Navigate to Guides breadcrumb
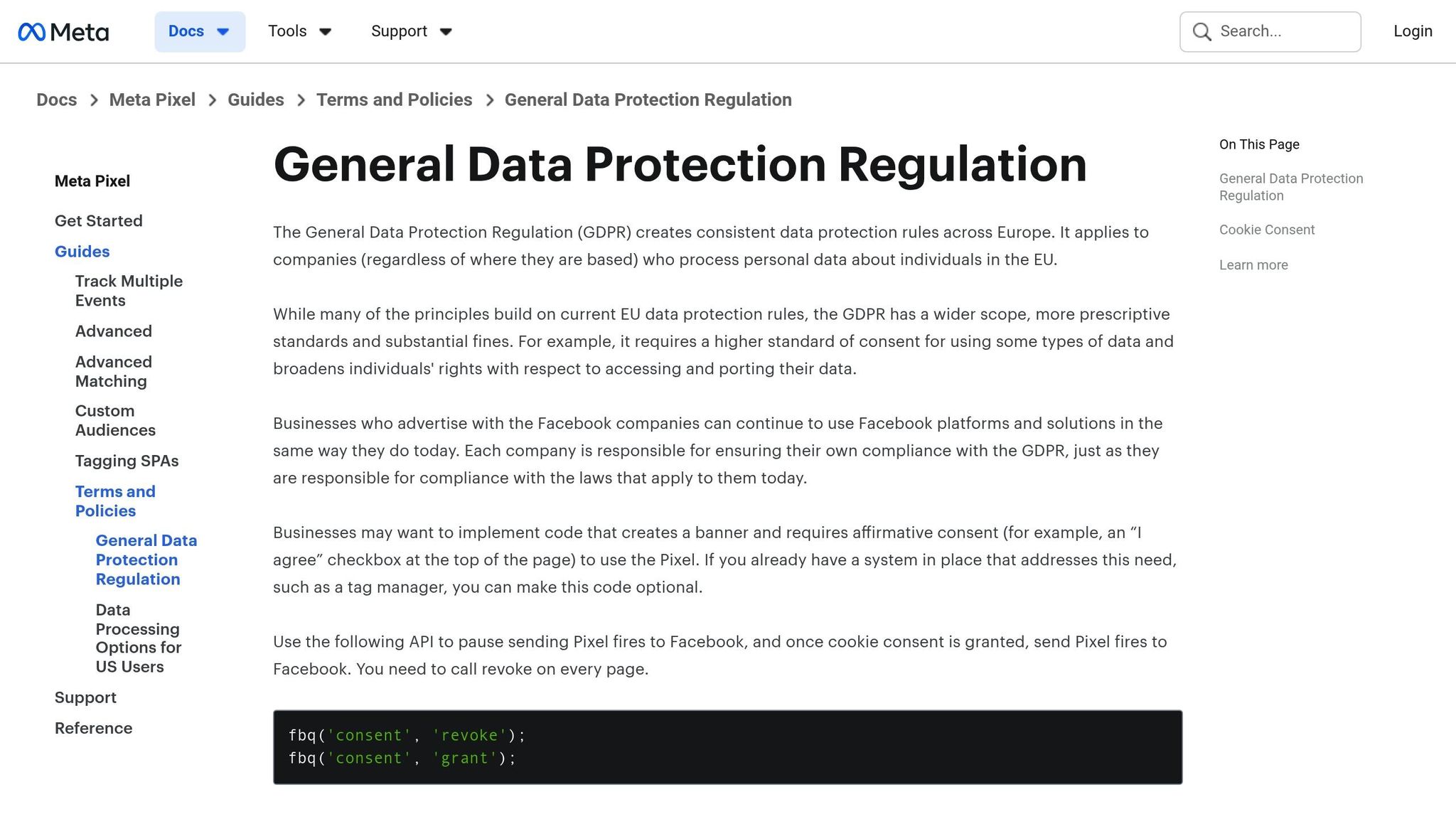 [x=255, y=100]
